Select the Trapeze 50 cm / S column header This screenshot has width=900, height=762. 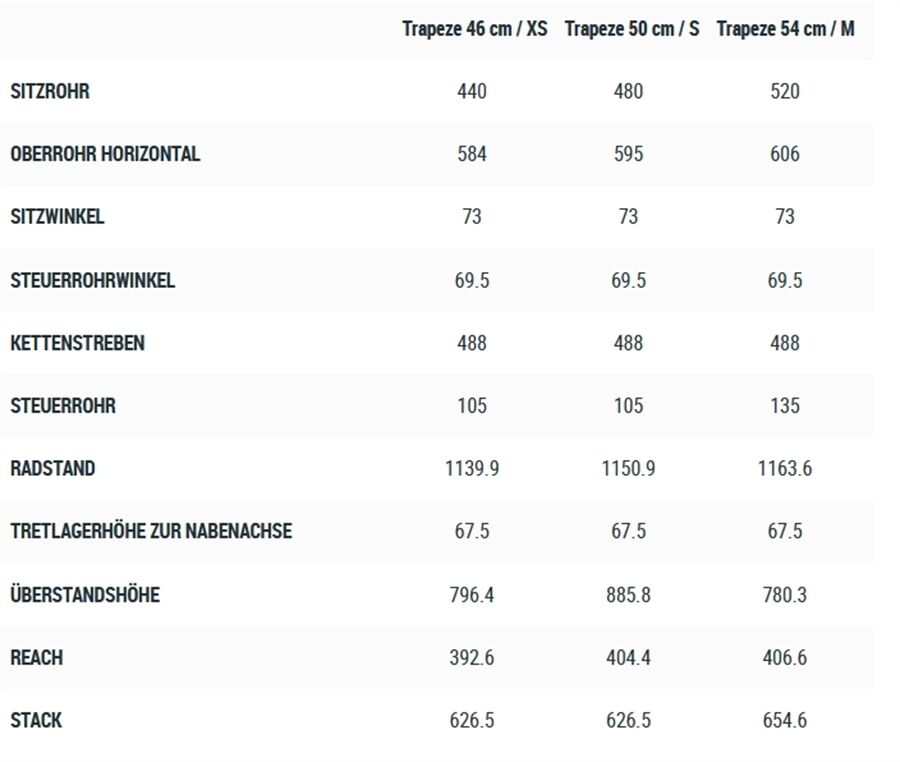(x=632, y=29)
